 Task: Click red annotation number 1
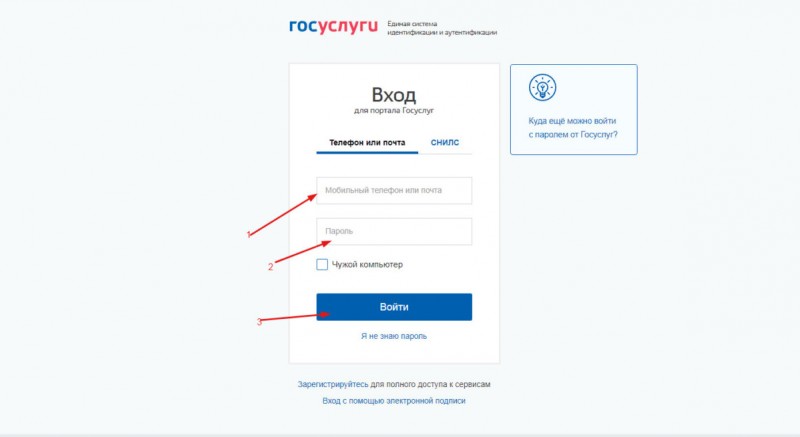[248, 235]
